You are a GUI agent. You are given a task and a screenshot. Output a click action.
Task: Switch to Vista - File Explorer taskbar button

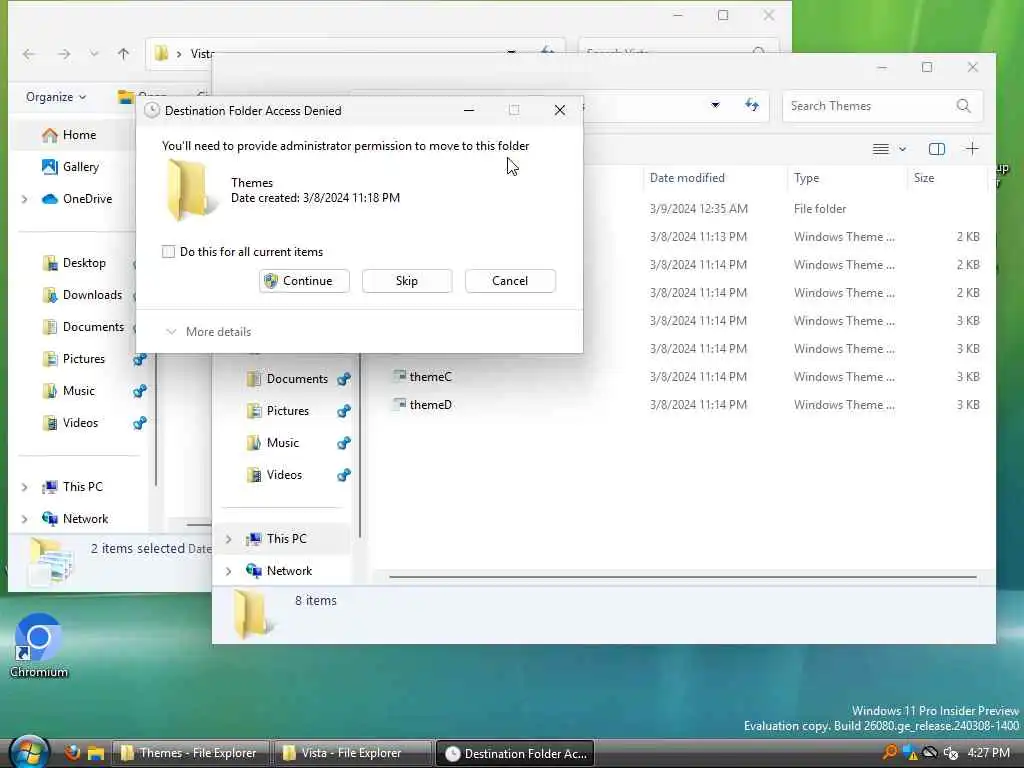[353, 753]
